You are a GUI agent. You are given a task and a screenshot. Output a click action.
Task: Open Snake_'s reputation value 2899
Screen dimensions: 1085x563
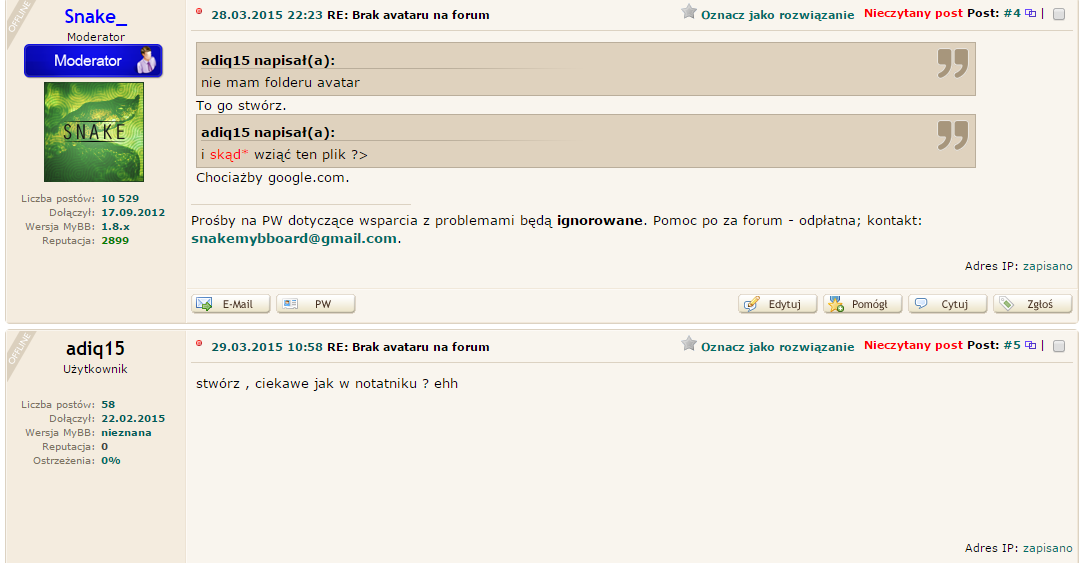pos(115,241)
